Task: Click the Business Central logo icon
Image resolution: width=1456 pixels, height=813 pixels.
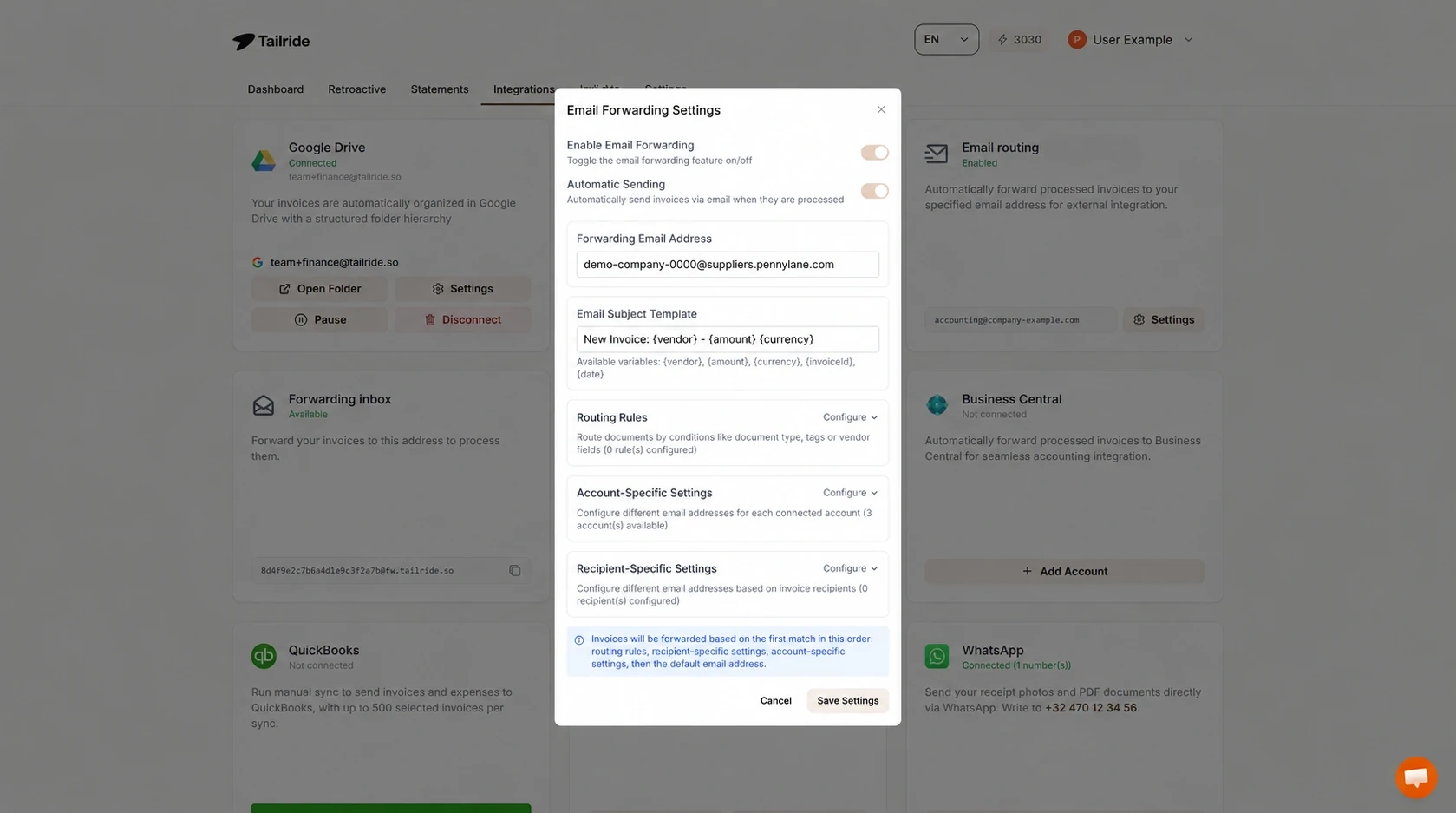Action: (x=937, y=404)
